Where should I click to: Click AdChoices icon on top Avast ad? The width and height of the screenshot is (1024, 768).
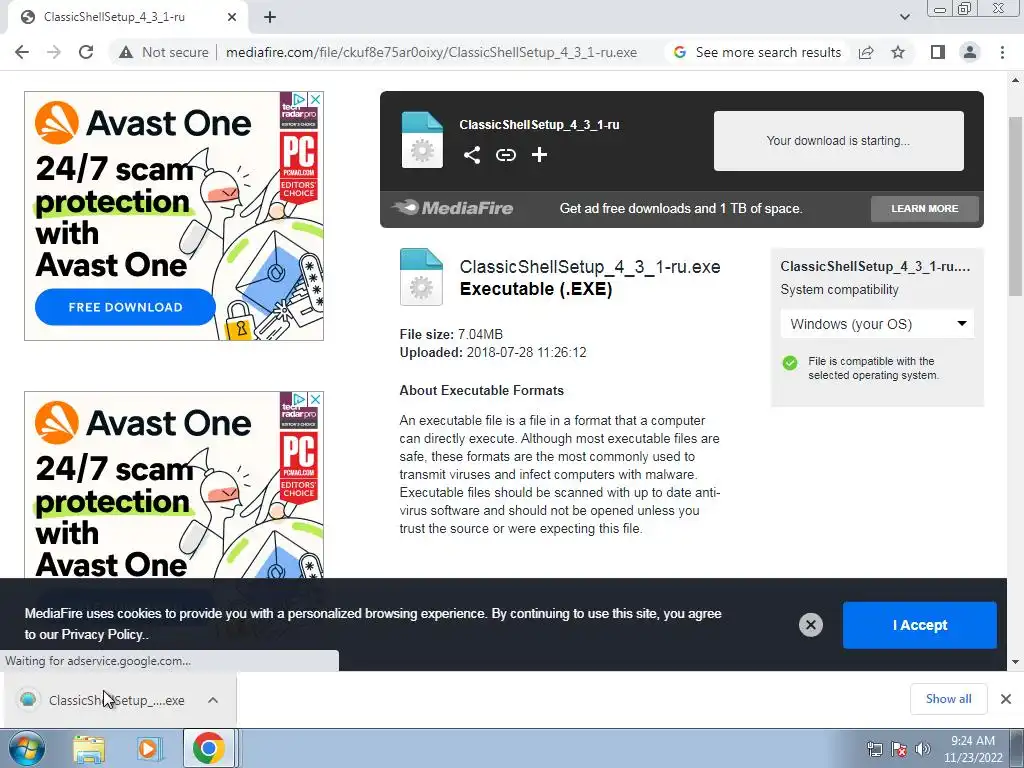pyautogui.click(x=298, y=99)
